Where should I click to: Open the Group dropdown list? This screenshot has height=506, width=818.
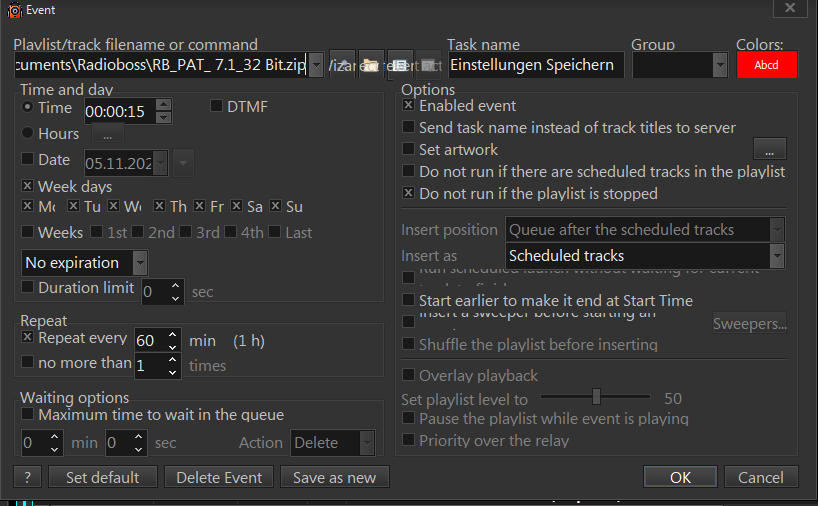(719, 65)
